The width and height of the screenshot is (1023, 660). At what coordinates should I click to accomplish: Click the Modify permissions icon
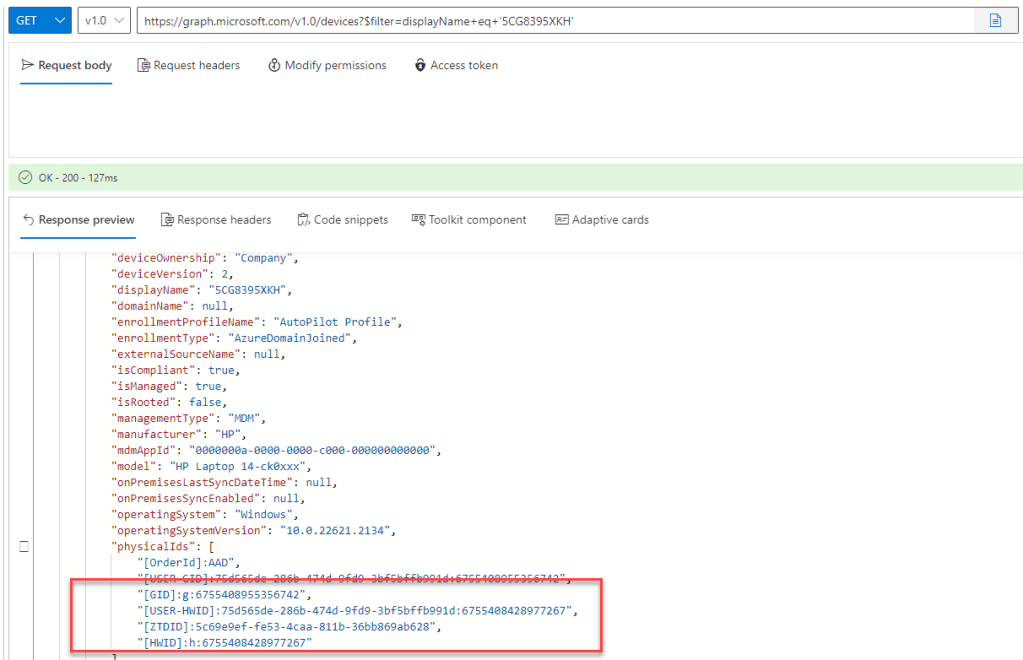(274, 65)
